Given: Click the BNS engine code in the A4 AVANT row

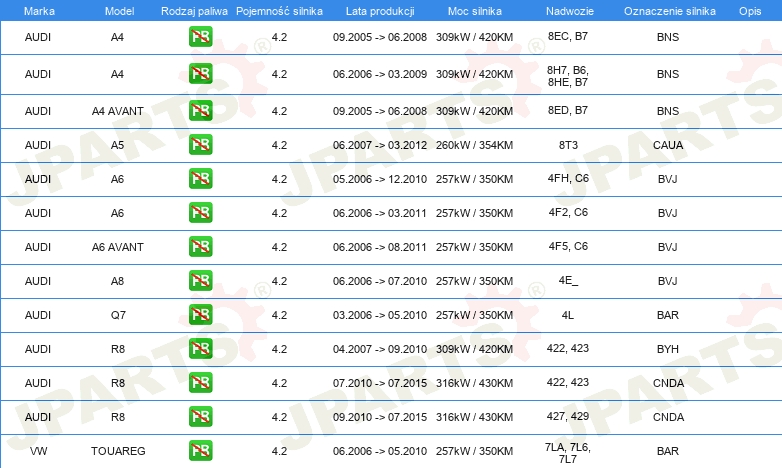Looking at the screenshot, I should (668, 111).
